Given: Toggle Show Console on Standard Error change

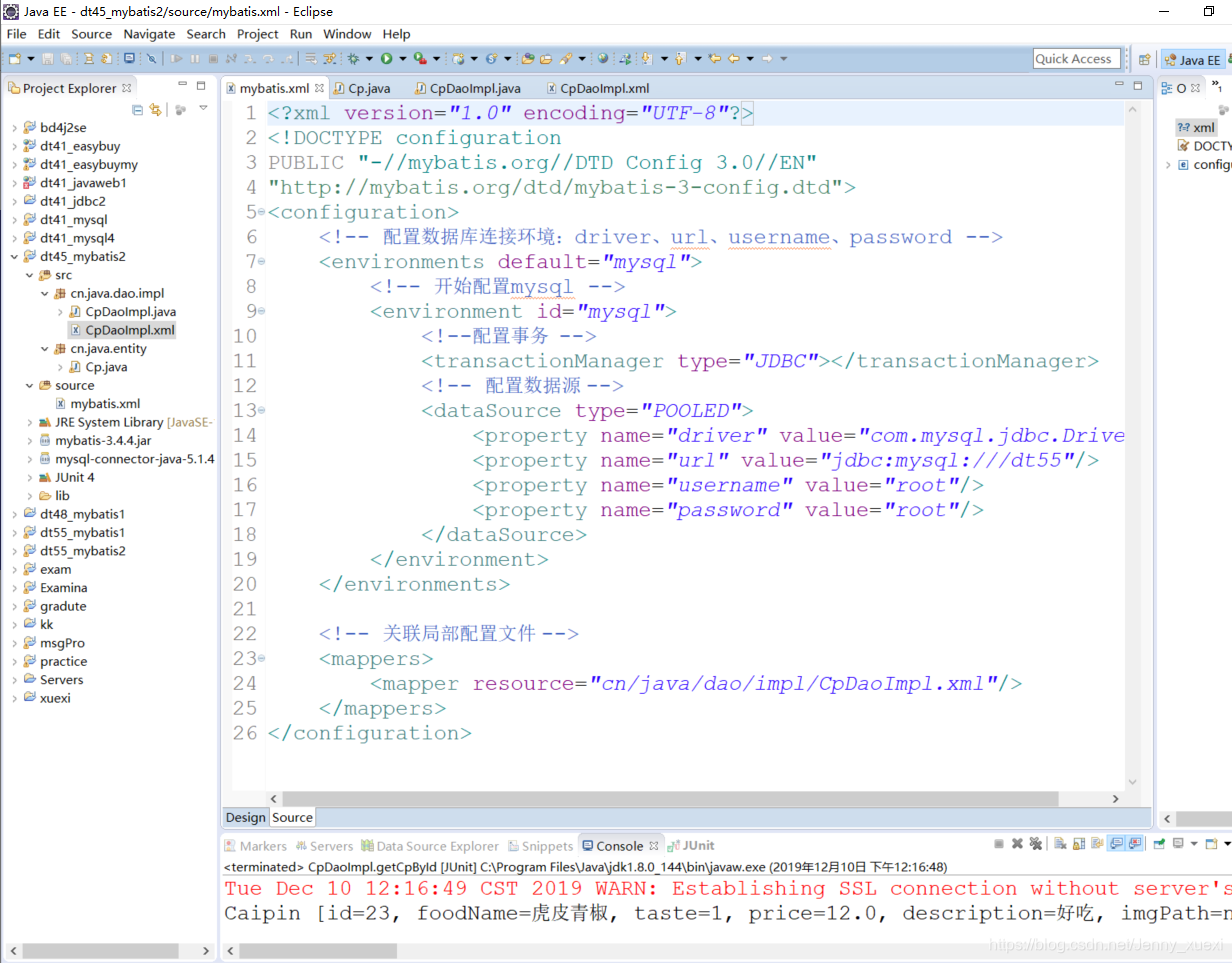Looking at the screenshot, I should click(x=1135, y=844).
